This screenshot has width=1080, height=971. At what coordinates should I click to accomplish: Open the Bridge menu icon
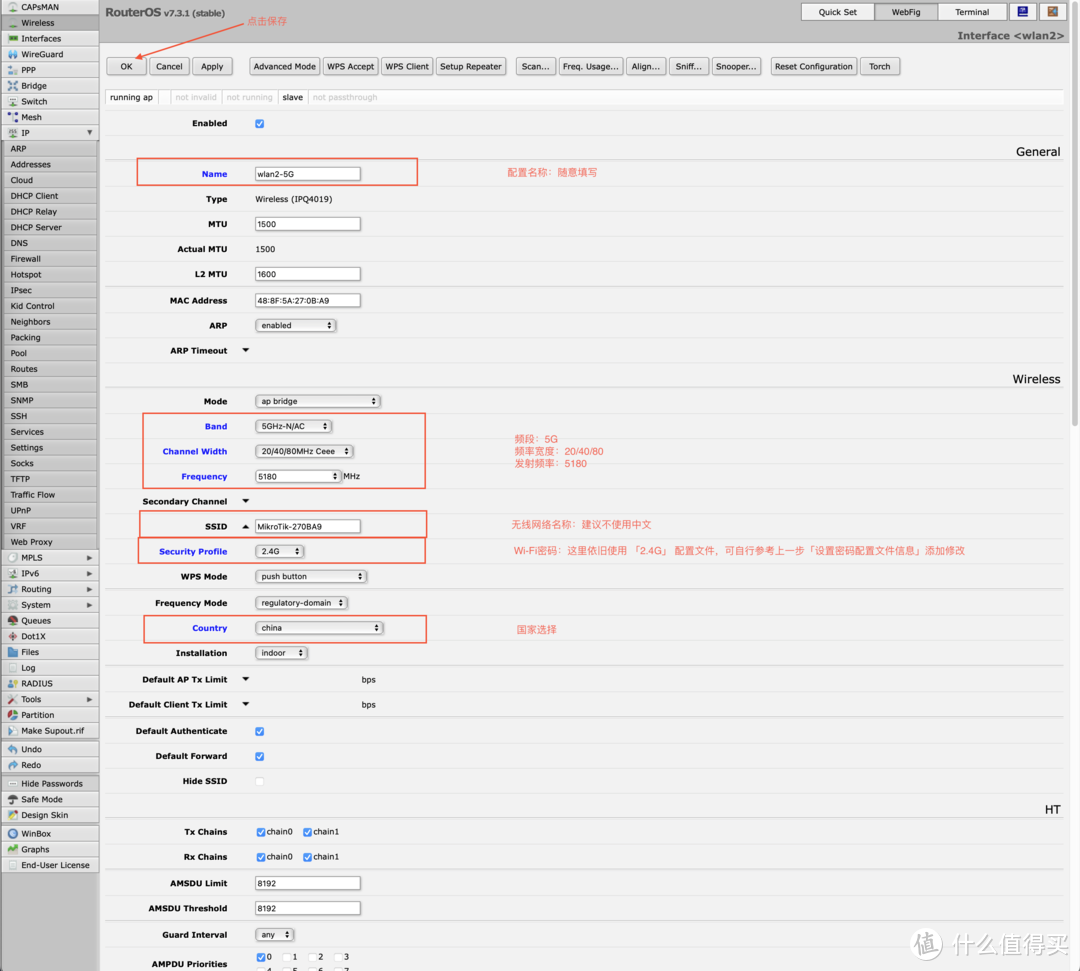pyautogui.click(x=13, y=86)
